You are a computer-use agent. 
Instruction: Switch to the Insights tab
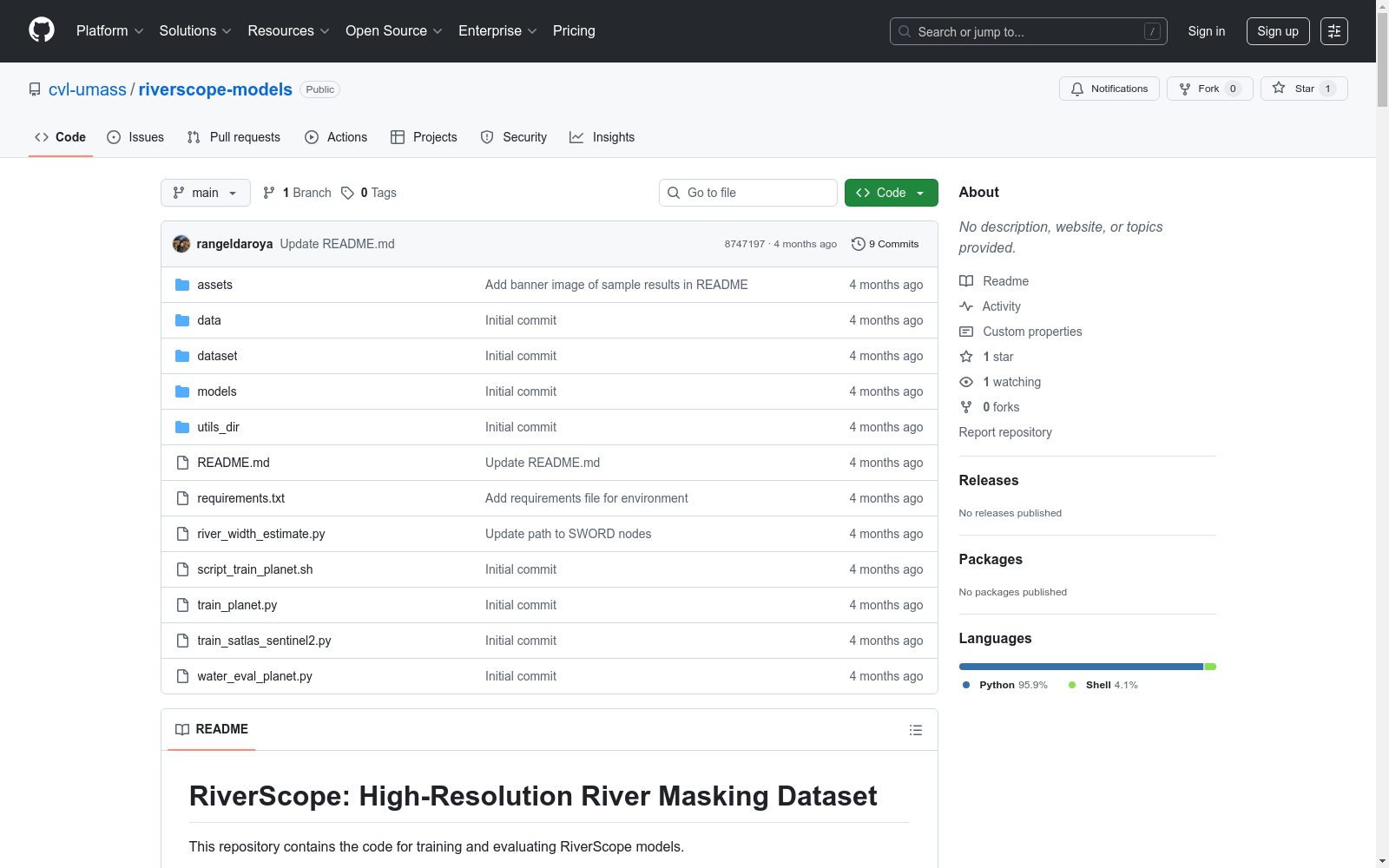602,137
